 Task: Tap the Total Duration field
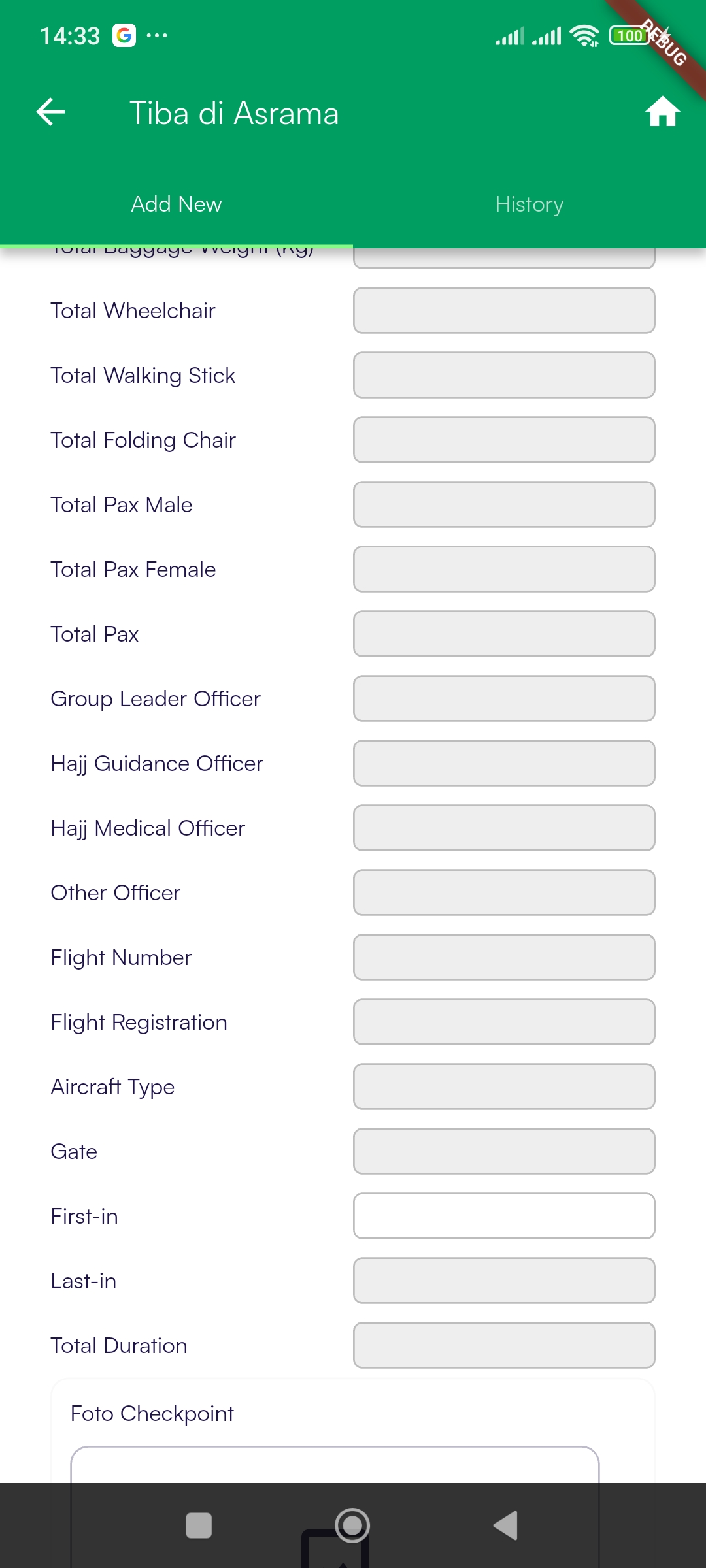[504, 1345]
